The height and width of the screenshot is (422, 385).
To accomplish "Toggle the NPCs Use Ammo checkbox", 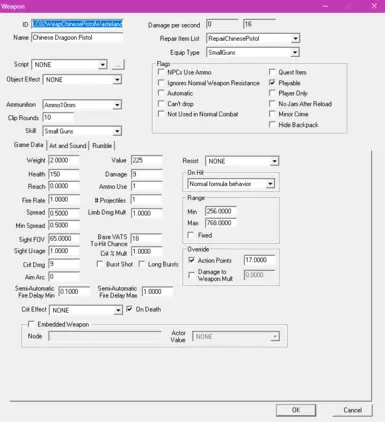I will 161,72.
